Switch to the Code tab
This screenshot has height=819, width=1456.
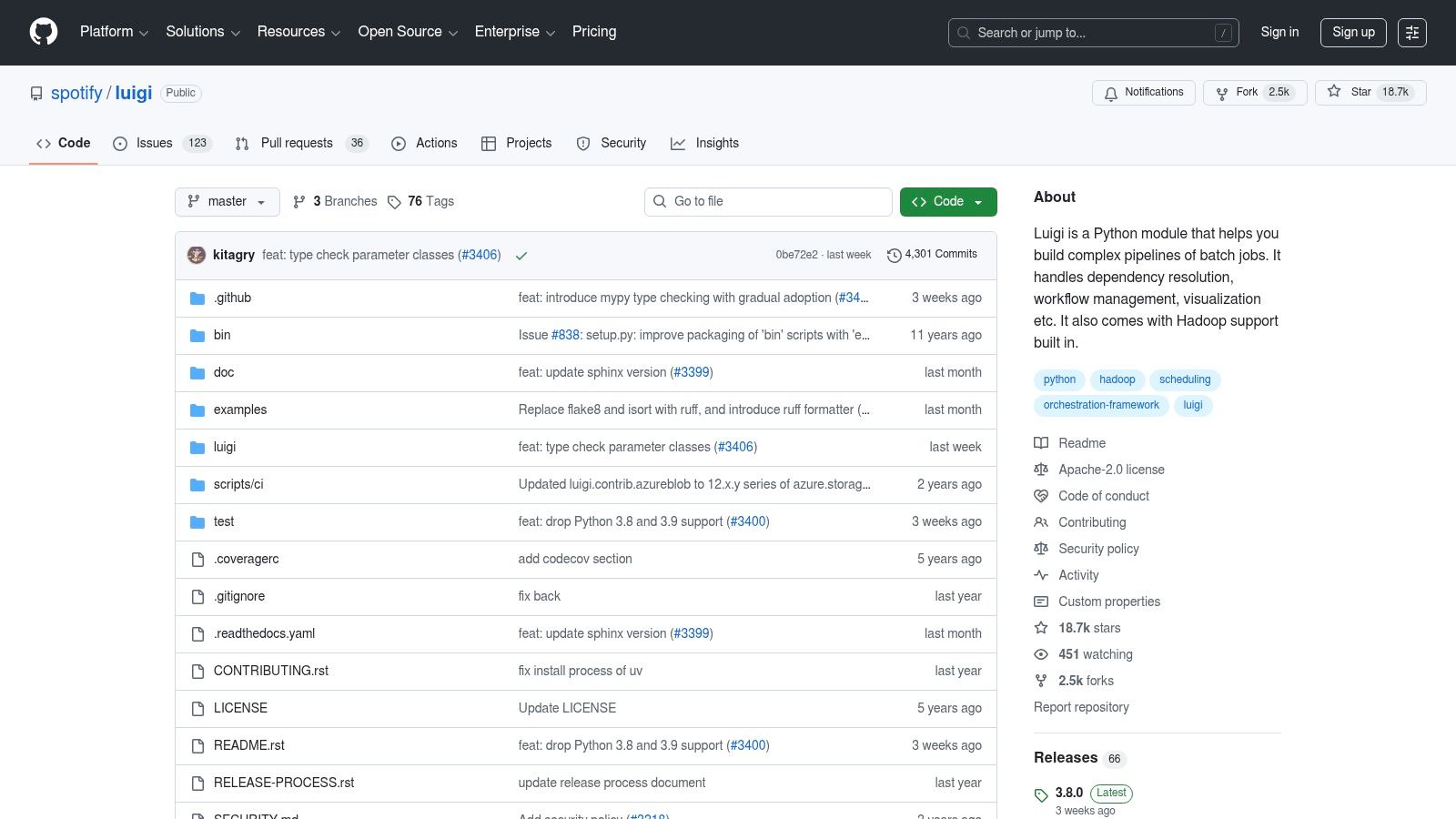point(64,143)
